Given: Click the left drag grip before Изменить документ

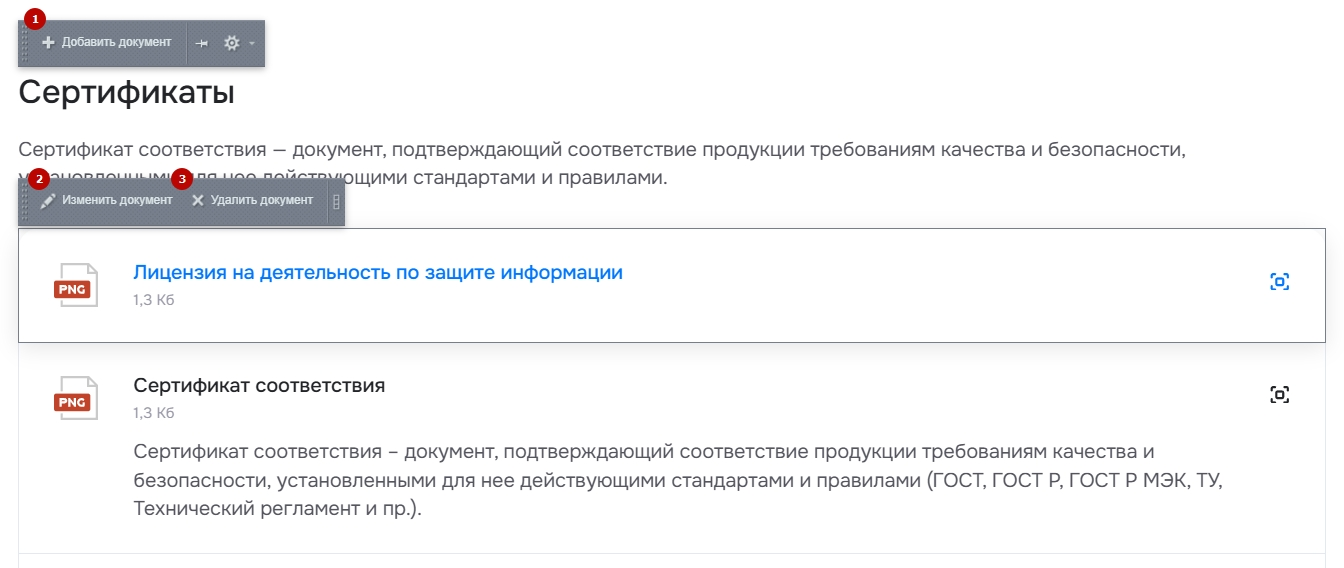Looking at the screenshot, I should 25,201.
